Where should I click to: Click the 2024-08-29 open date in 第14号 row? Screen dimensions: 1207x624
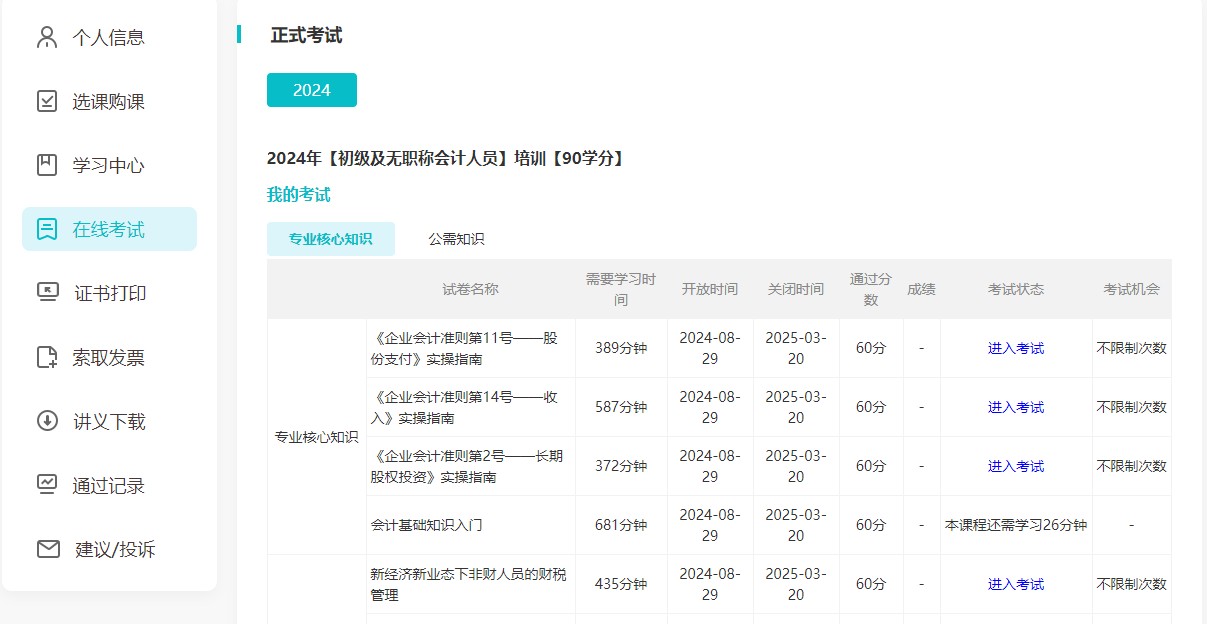pos(710,407)
